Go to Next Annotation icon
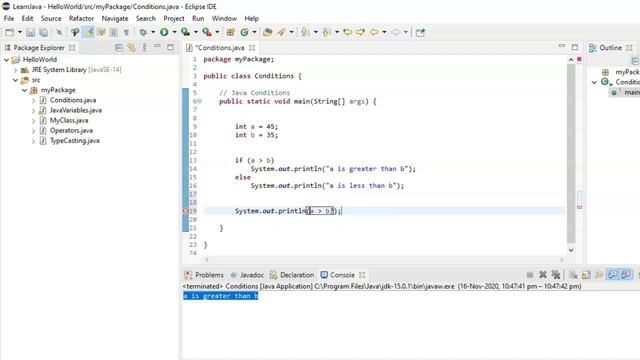This screenshot has height=360, width=640. point(304,32)
